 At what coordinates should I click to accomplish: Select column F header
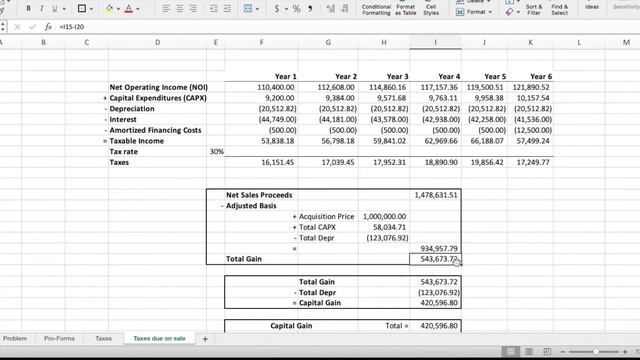point(261,42)
